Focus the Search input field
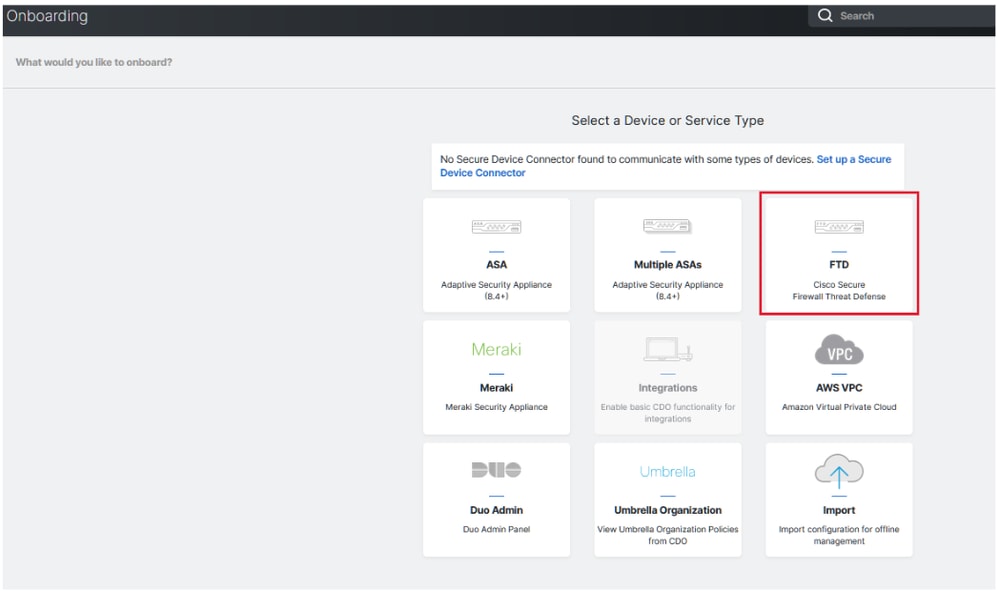 click(901, 16)
